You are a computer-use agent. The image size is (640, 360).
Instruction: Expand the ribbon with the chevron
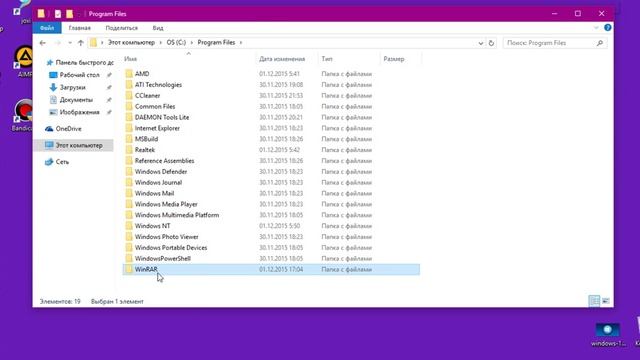(596, 28)
